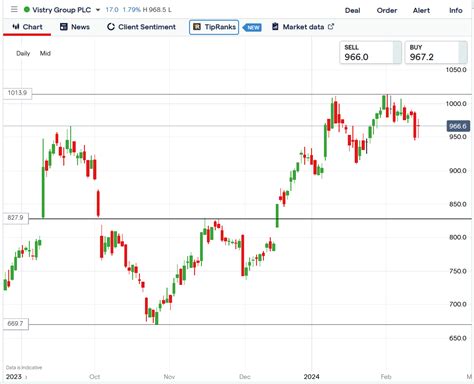Open the Client Sentiment tab
Viewport: 474px width, 384px height.
pyautogui.click(x=141, y=27)
